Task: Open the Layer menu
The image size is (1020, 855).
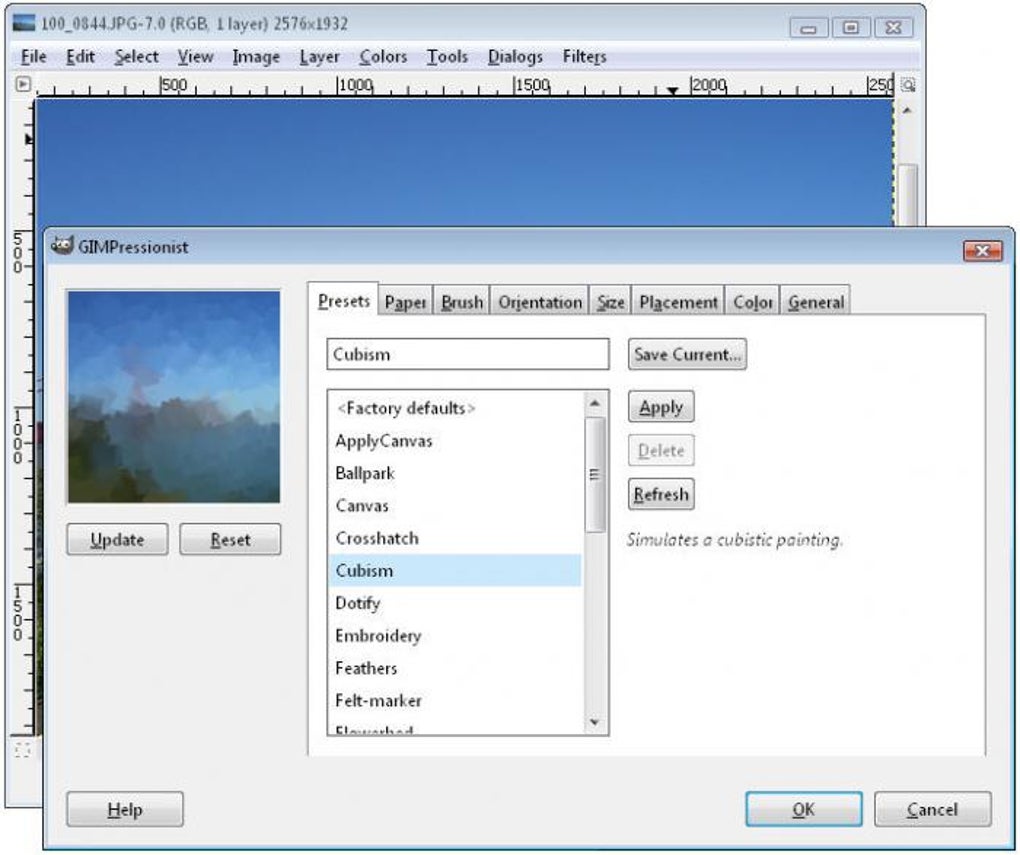Action: [x=319, y=57]
